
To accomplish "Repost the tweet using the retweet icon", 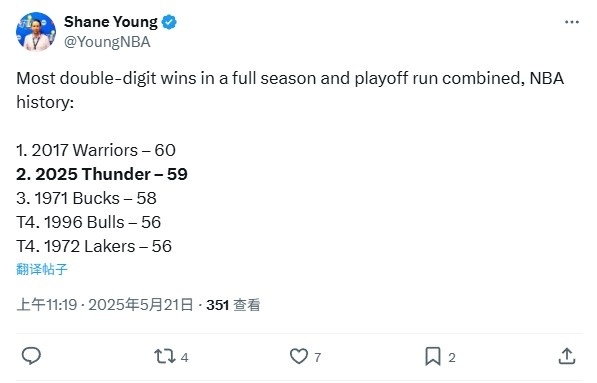I will pos(164,357).
